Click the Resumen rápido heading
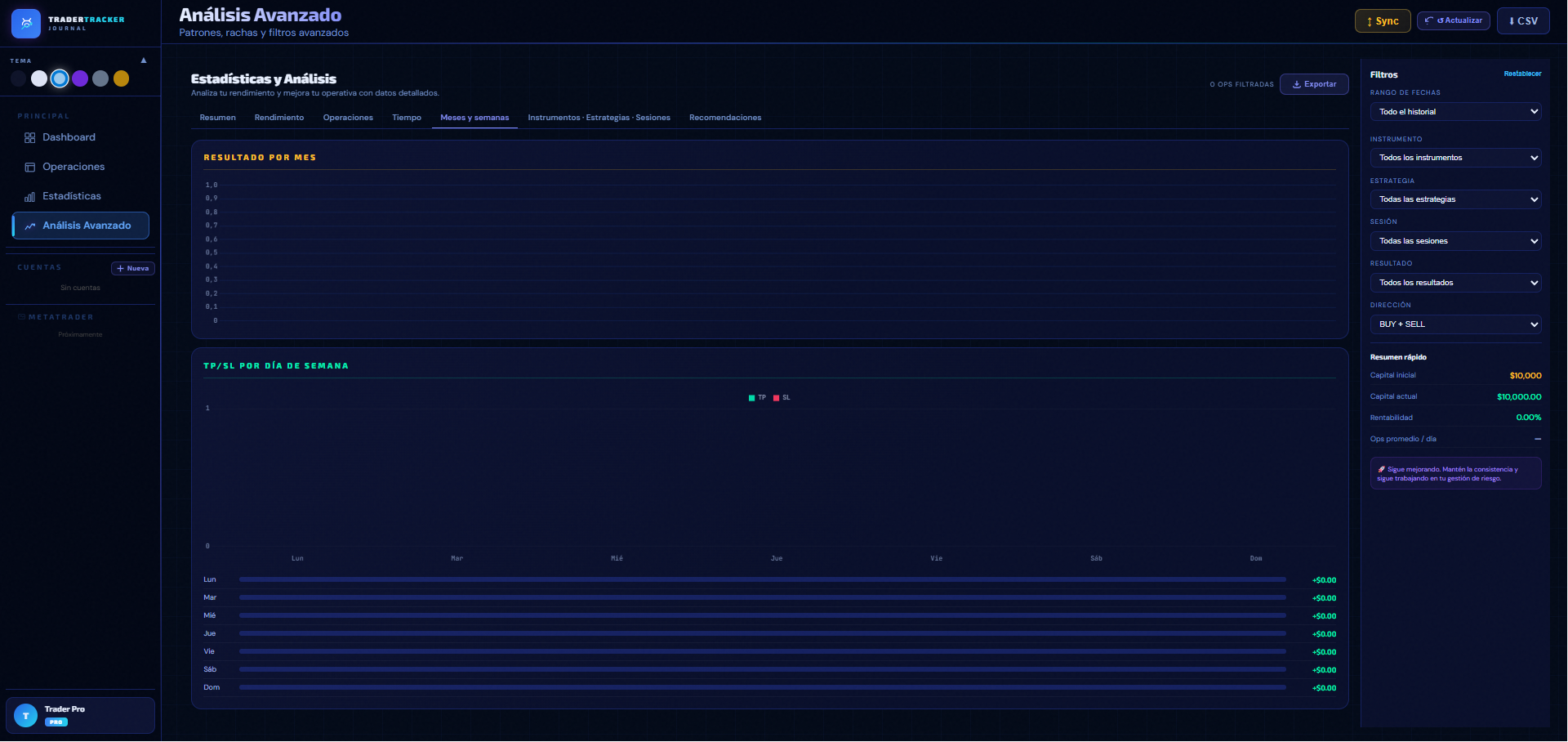The image size is (1568, 742). (x=1398, y=357)
